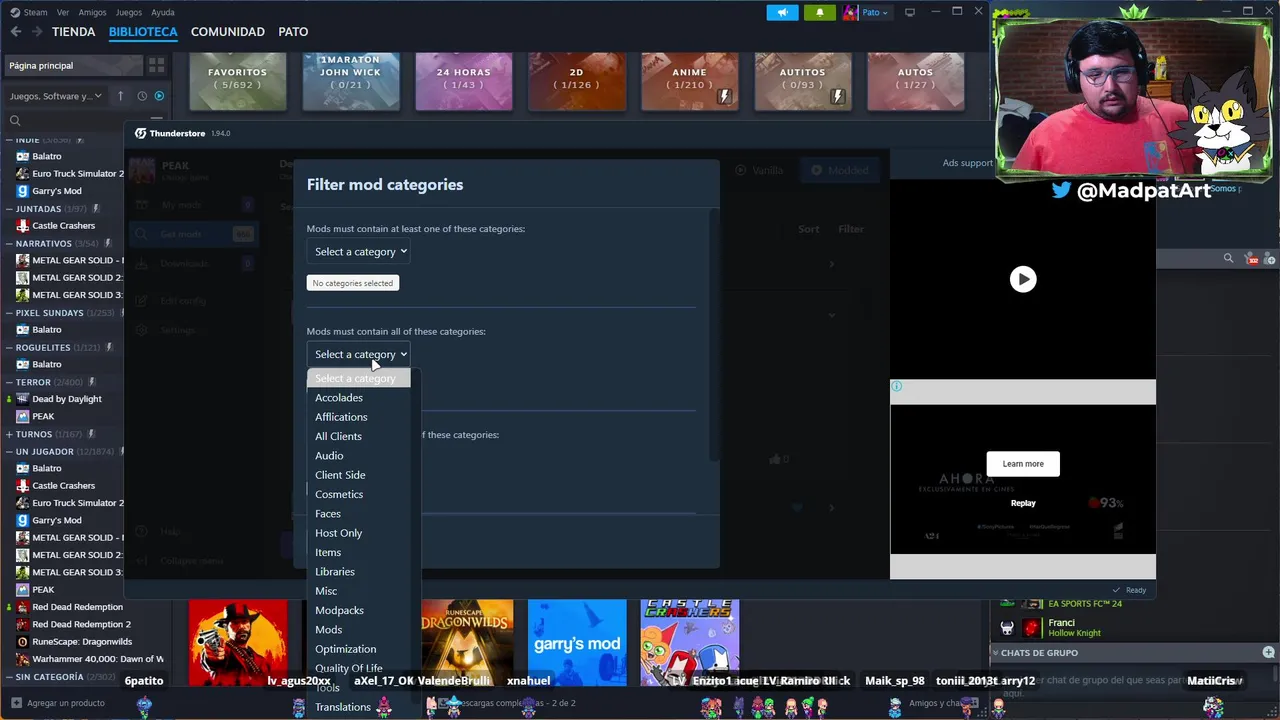The image size is (1280, 720).
Task: Open the ANIME collection tile
Action: [689, 81]
